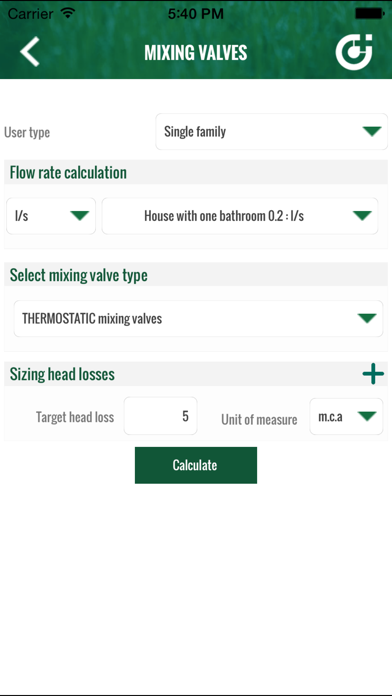
Task: Tap the green arrow on m.c.a selector
Action: [x=367, y=416]
